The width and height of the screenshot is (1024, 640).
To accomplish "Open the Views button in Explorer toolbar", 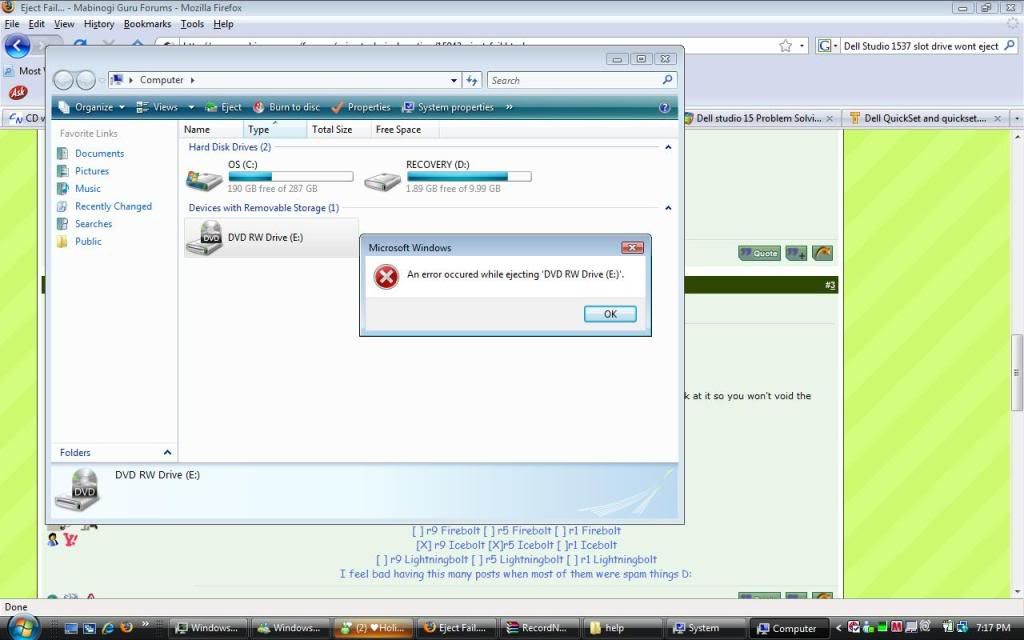I will 157,107.
